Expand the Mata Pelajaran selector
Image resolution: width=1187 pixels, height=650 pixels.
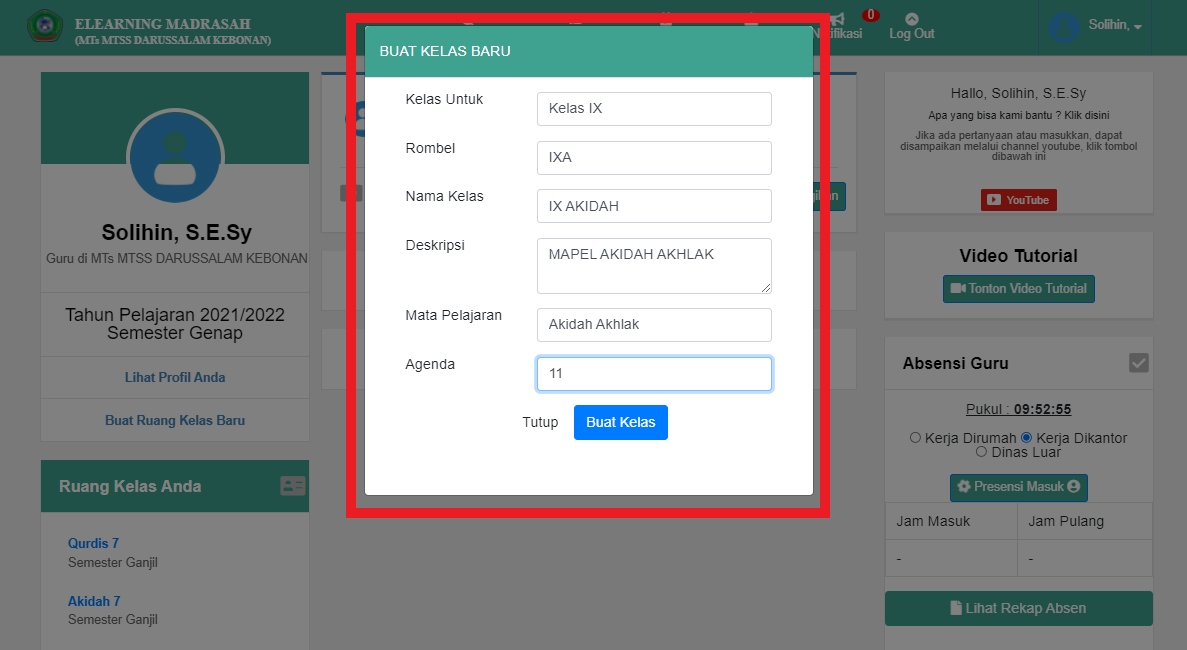pos(654,325)
